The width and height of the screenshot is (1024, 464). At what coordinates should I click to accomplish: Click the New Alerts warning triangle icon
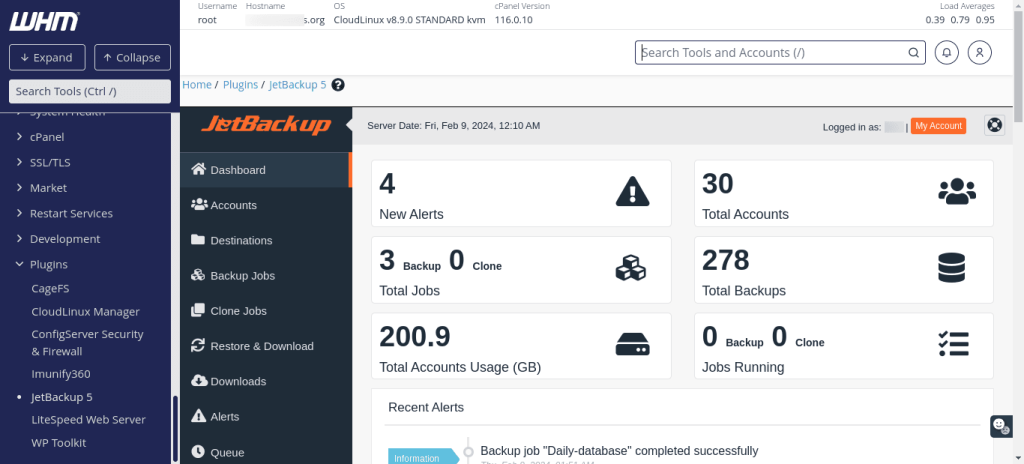(632, 190)
